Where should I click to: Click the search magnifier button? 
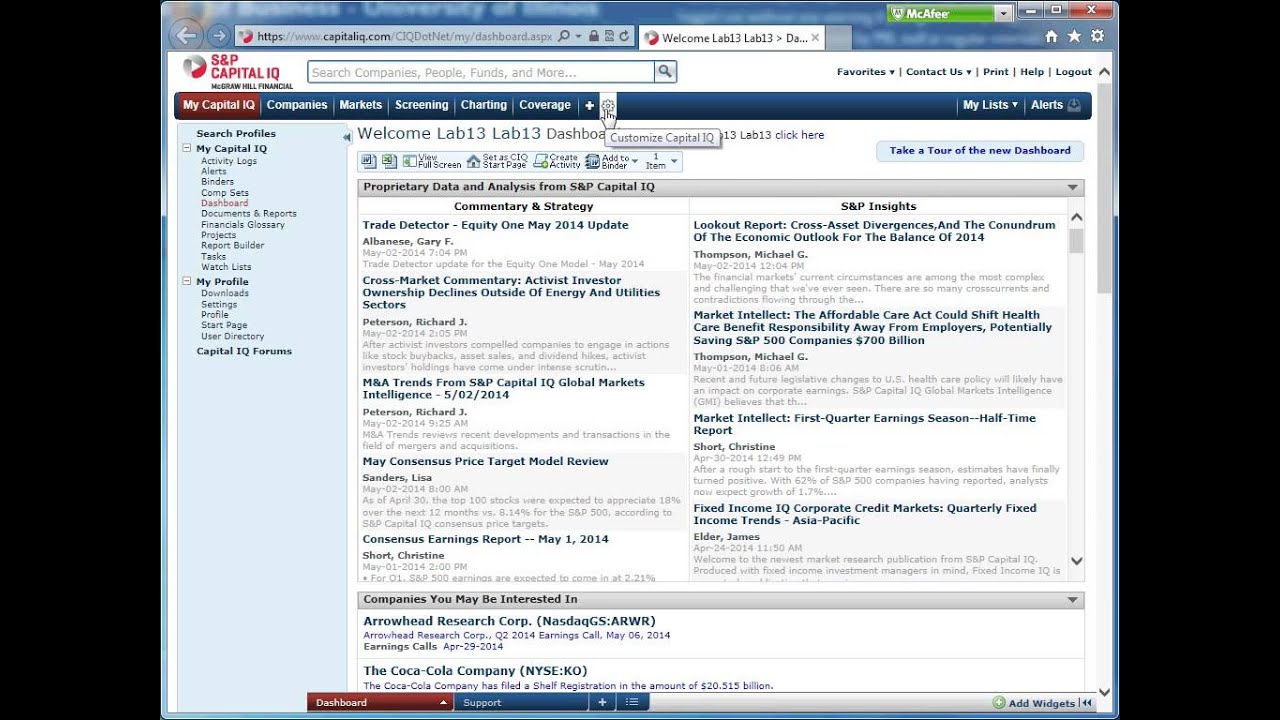click(x=665, y=71)
